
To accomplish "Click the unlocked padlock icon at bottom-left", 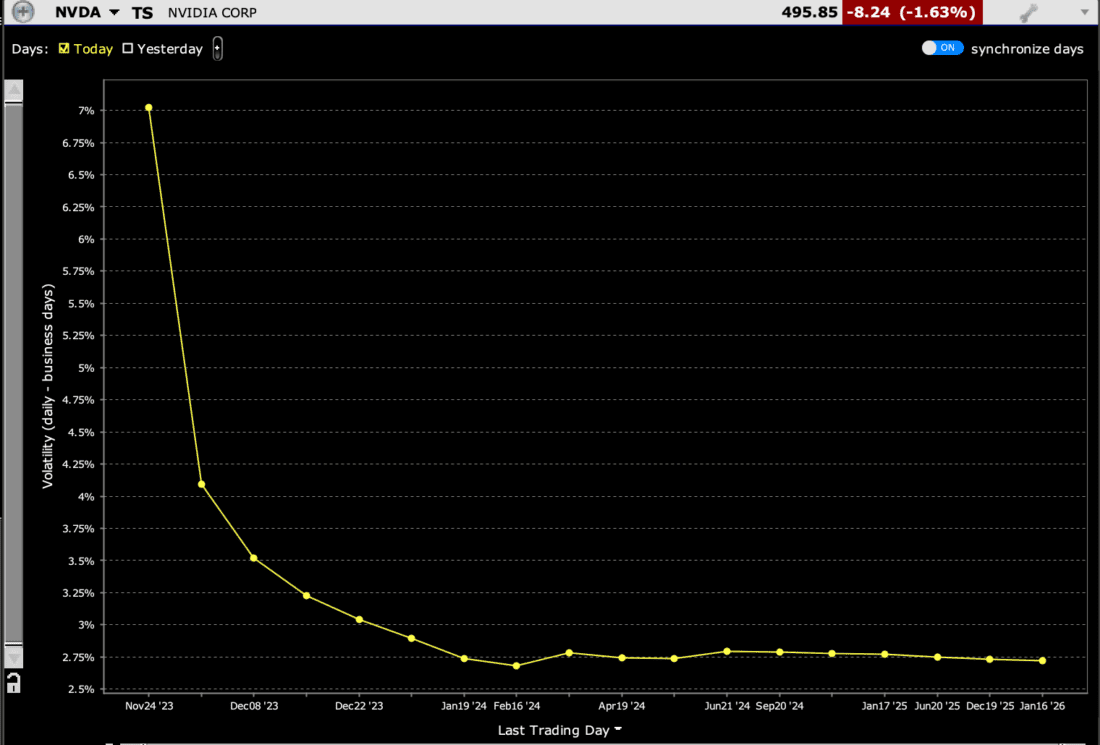I will pos(14,684).
